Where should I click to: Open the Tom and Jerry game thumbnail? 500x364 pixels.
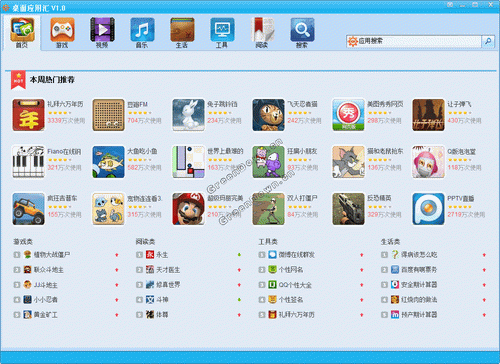coord(348,162)
